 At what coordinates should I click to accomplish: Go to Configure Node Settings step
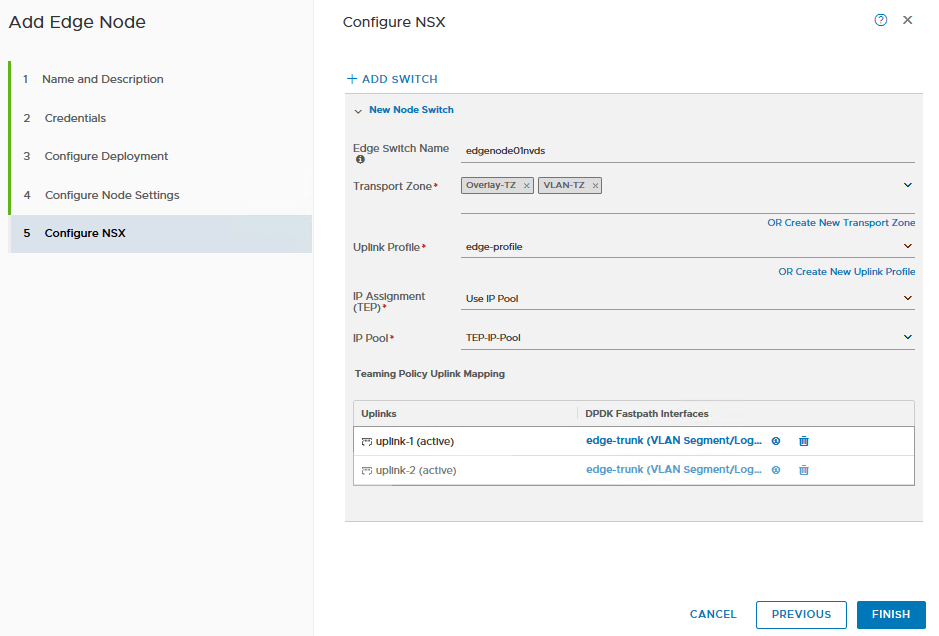click(112, 195)
